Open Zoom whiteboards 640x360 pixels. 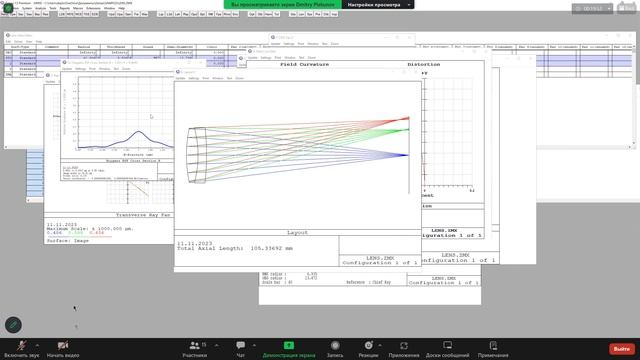(x=447, y=349)
